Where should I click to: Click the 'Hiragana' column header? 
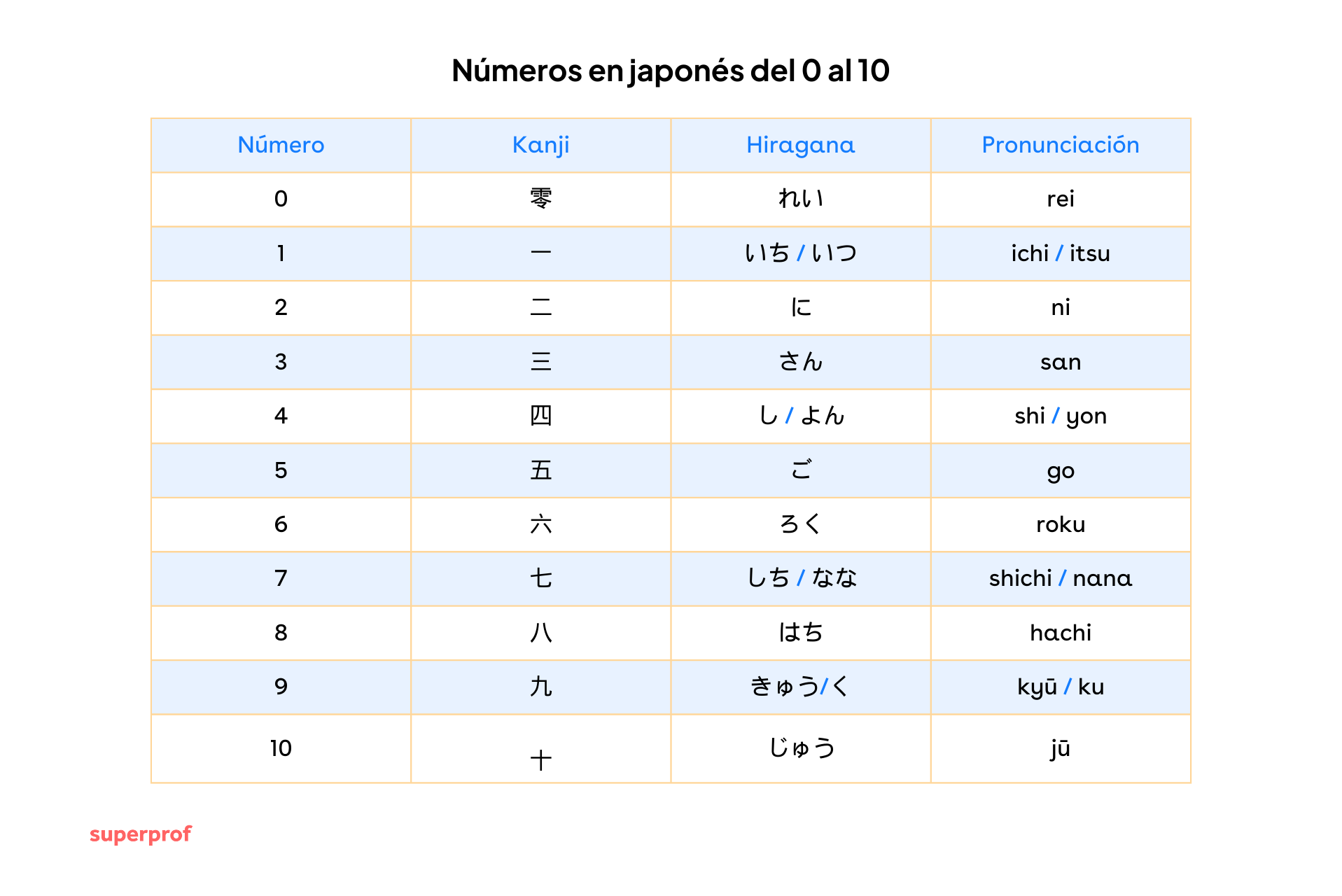coord(800,145)
